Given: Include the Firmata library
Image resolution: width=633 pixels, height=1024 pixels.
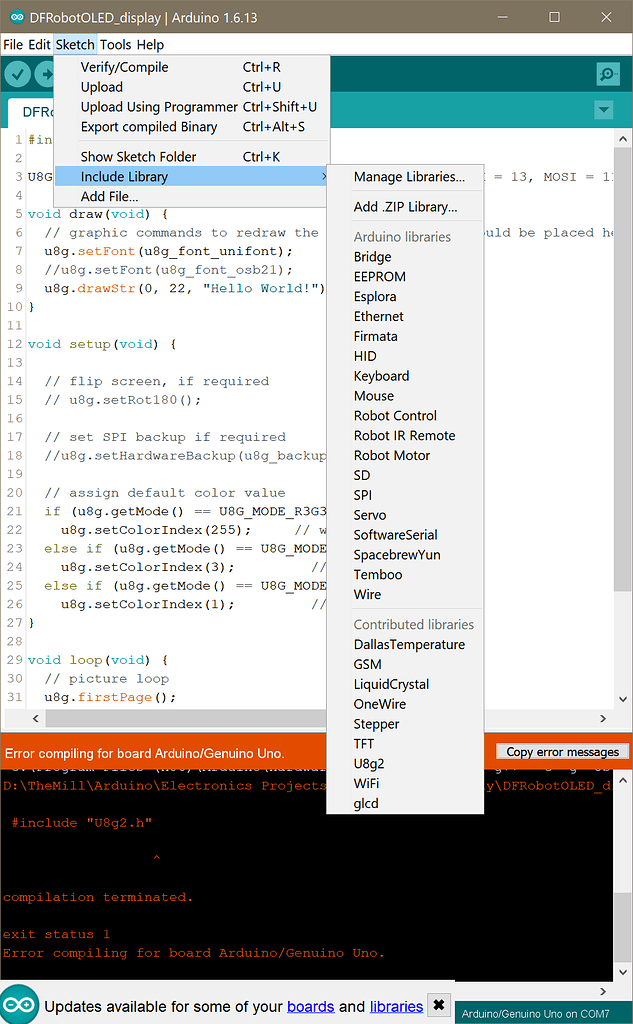Looking at the screenshot, I should [405, 336].
